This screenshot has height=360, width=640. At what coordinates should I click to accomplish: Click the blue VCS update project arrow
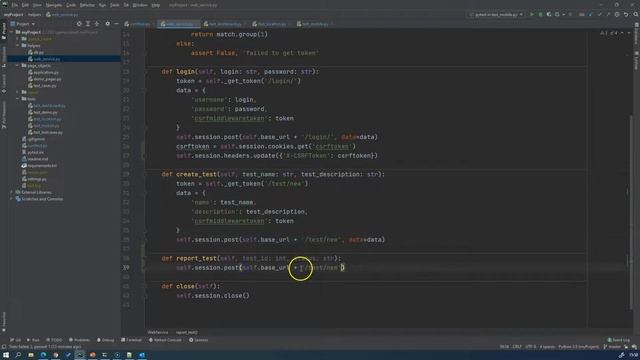click(x=591, y=14)
